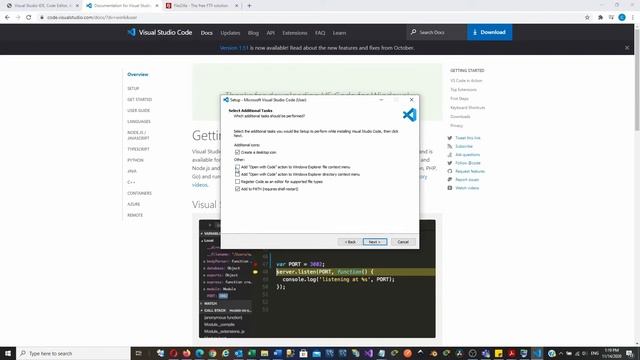
Task: Bookmark this page with the star icon
Action: click(587, 18)
